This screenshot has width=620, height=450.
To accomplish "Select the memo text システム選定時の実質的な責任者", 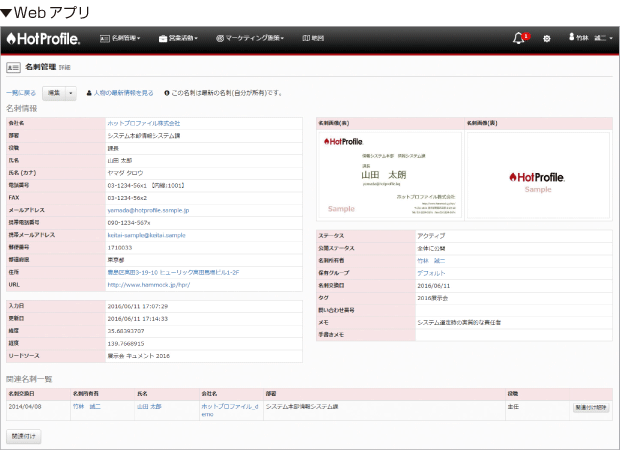I will (x=459, y=323).
